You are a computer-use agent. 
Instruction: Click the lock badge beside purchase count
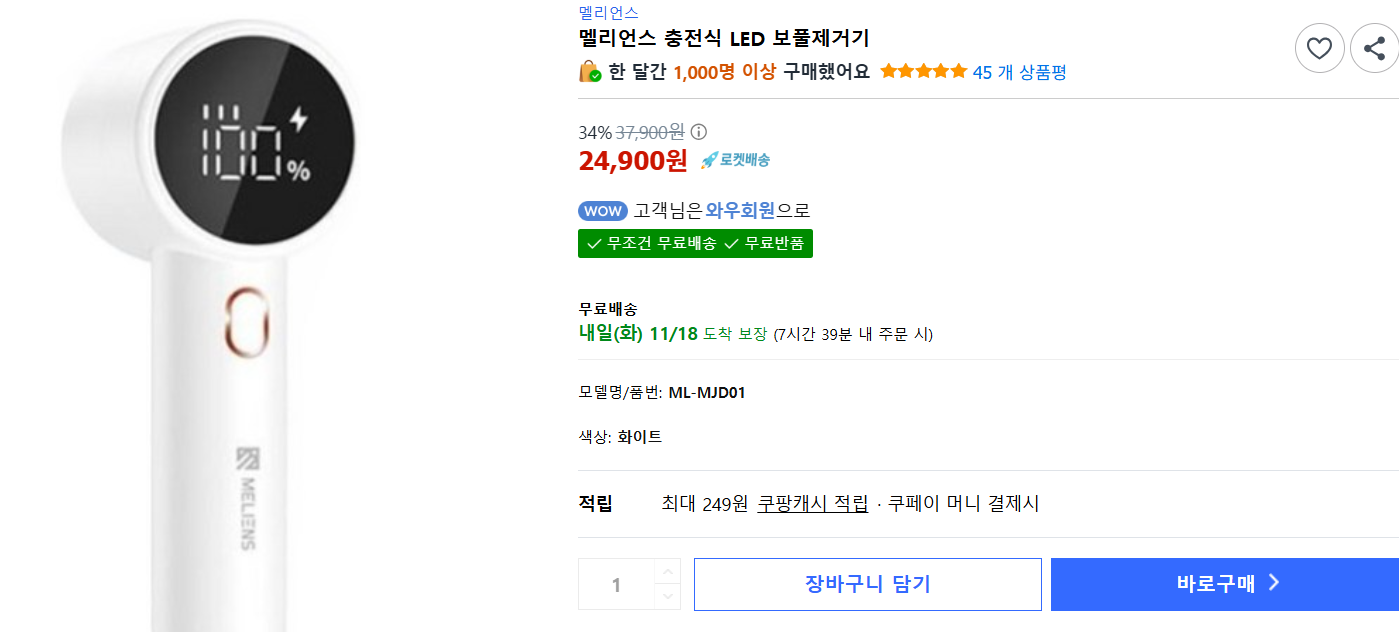point(589,72)
